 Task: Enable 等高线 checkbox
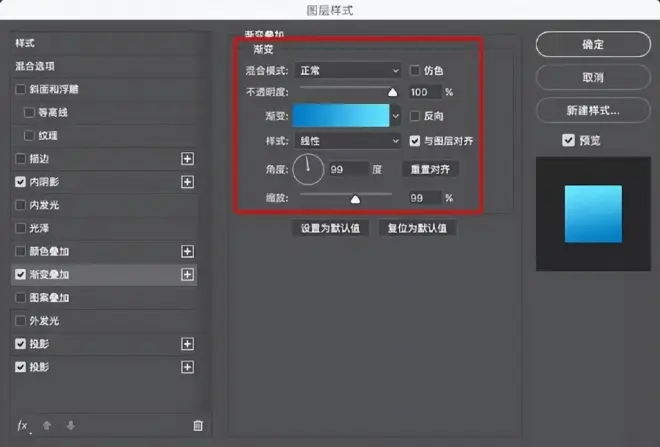[29, 112]
